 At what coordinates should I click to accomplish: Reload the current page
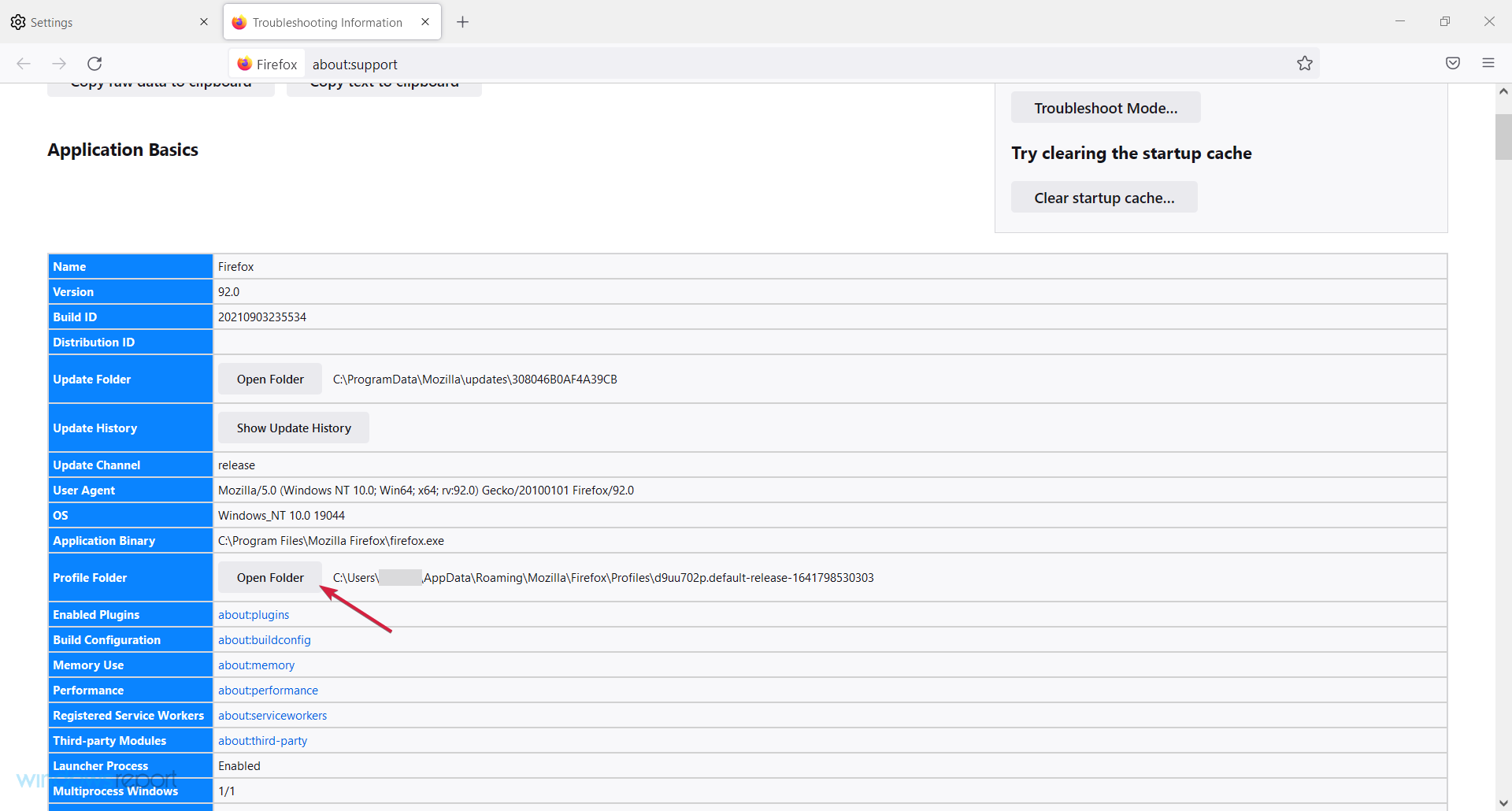pos(94,64)
